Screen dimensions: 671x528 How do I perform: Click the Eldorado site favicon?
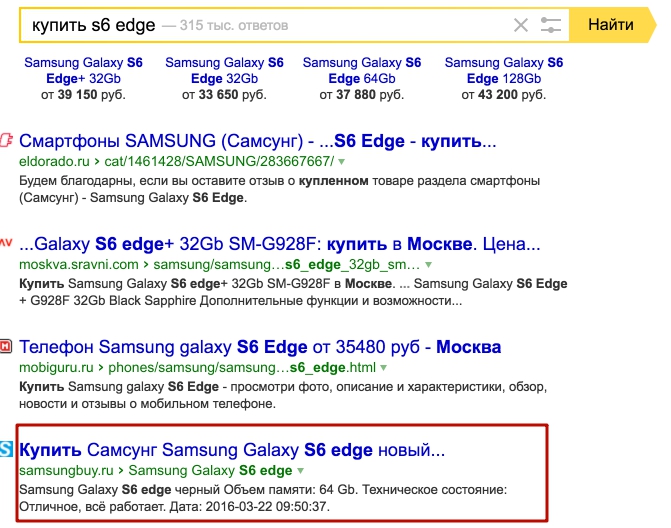coord(7,140)
